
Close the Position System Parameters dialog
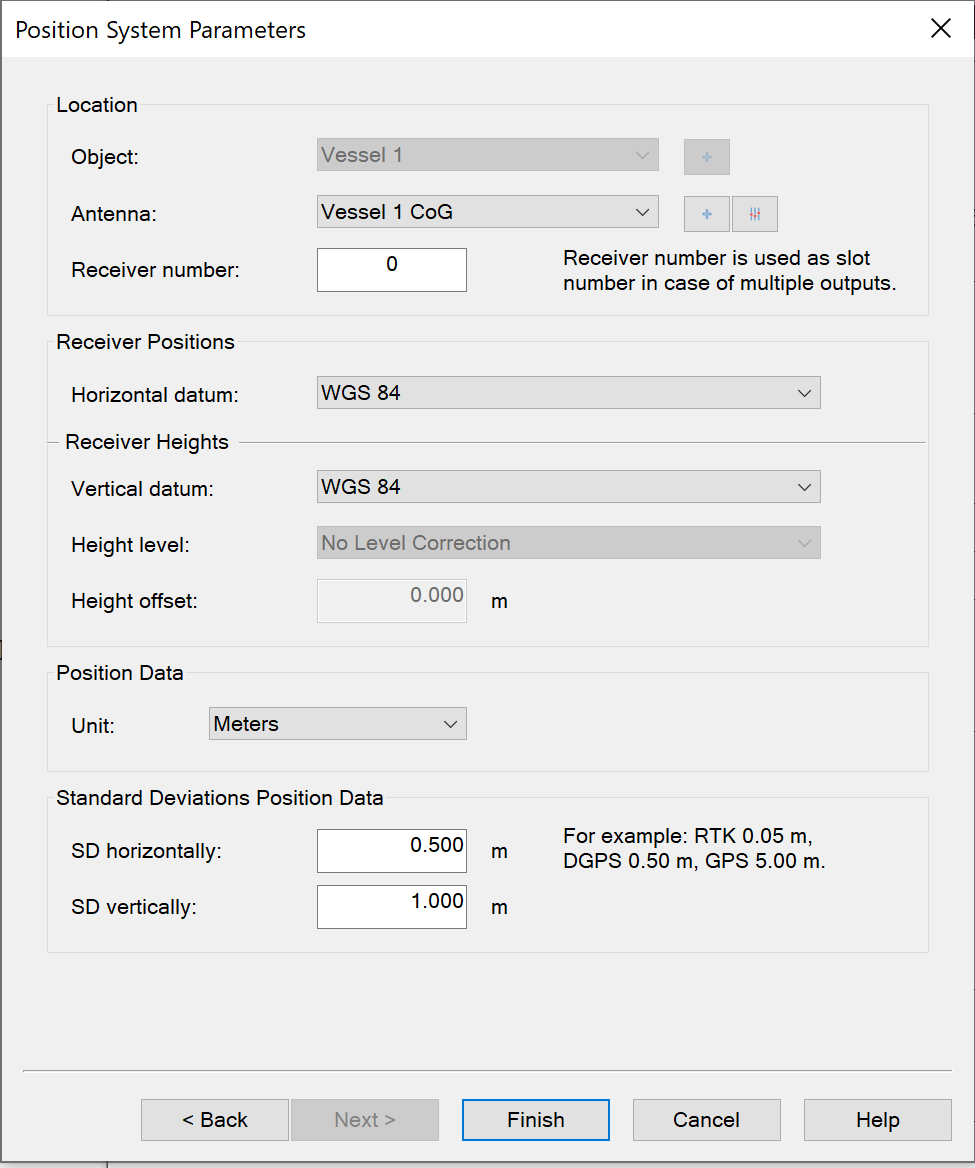[941, 29]
